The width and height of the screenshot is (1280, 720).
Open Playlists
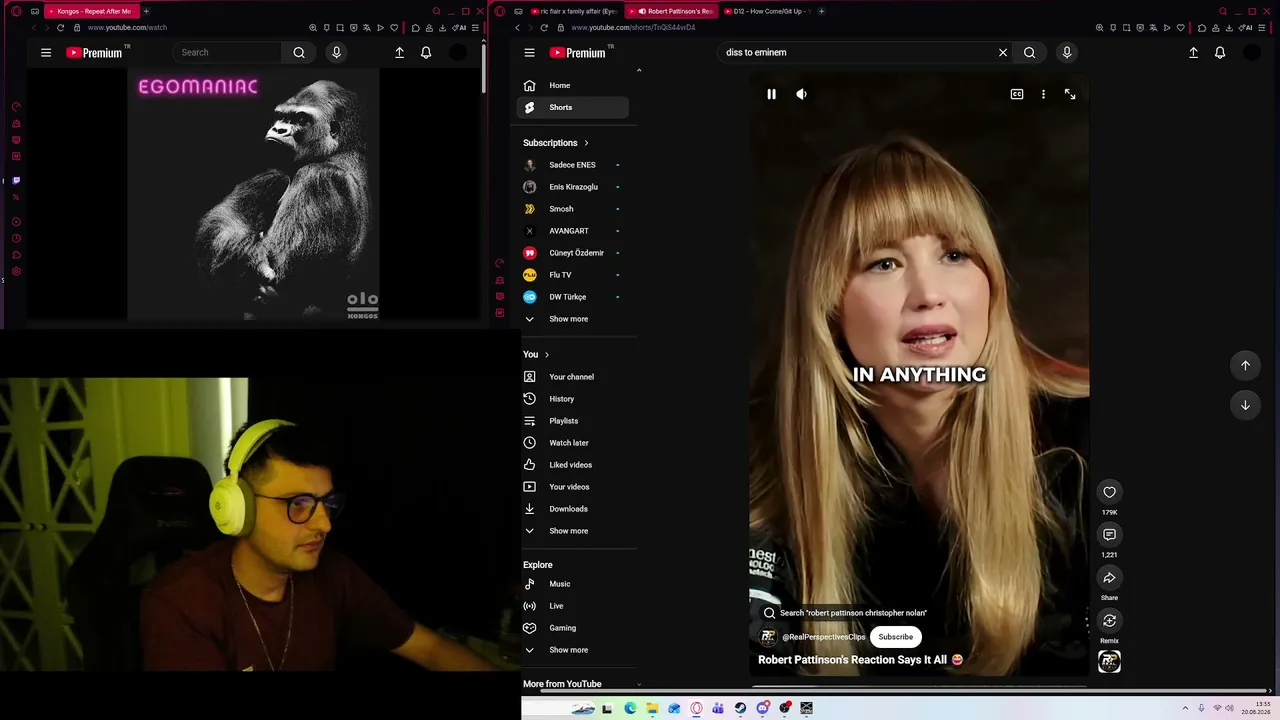573,421
